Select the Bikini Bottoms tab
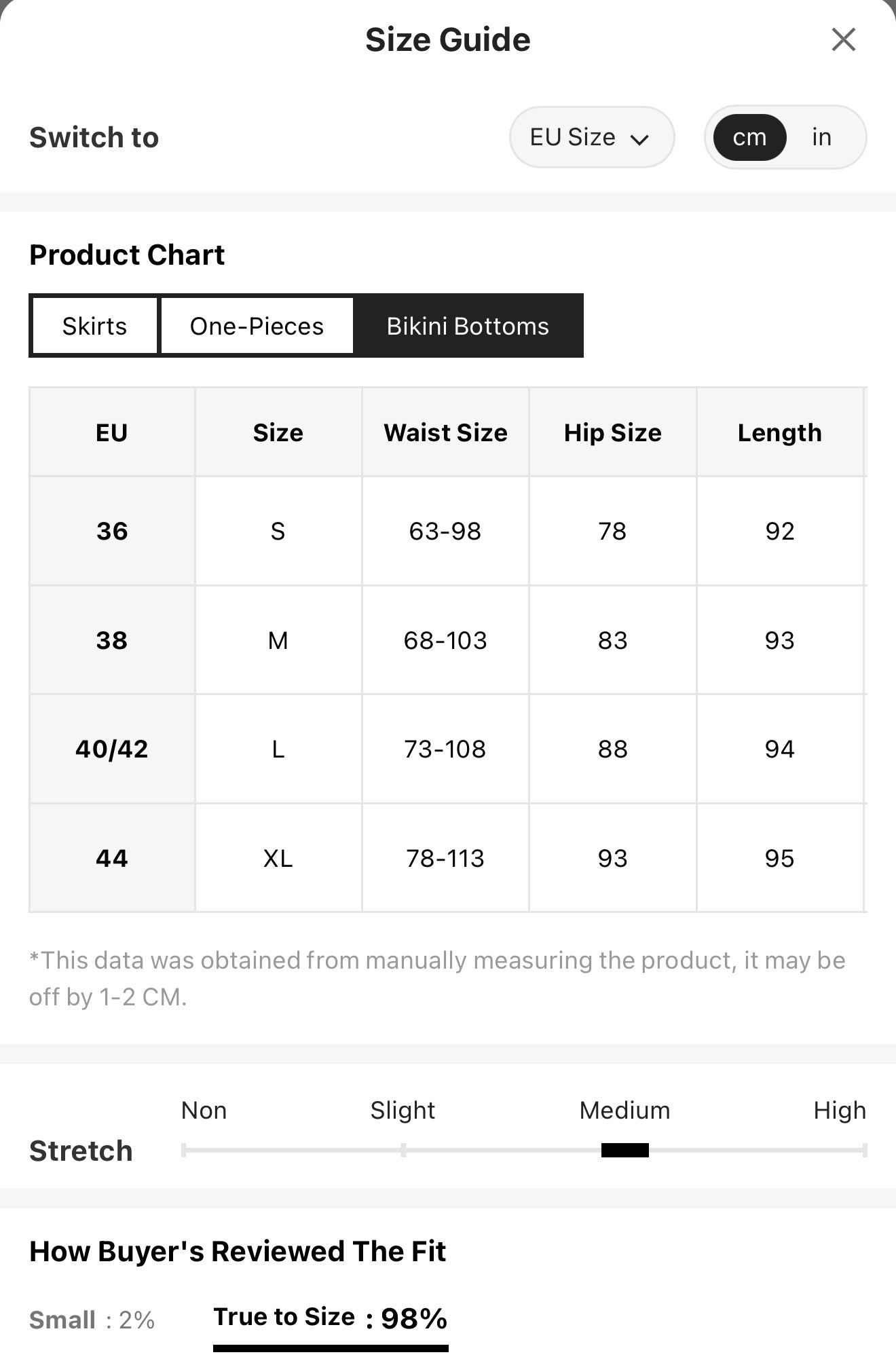Viewport: 896px width, 1359px height. click(x=468, y=326)
